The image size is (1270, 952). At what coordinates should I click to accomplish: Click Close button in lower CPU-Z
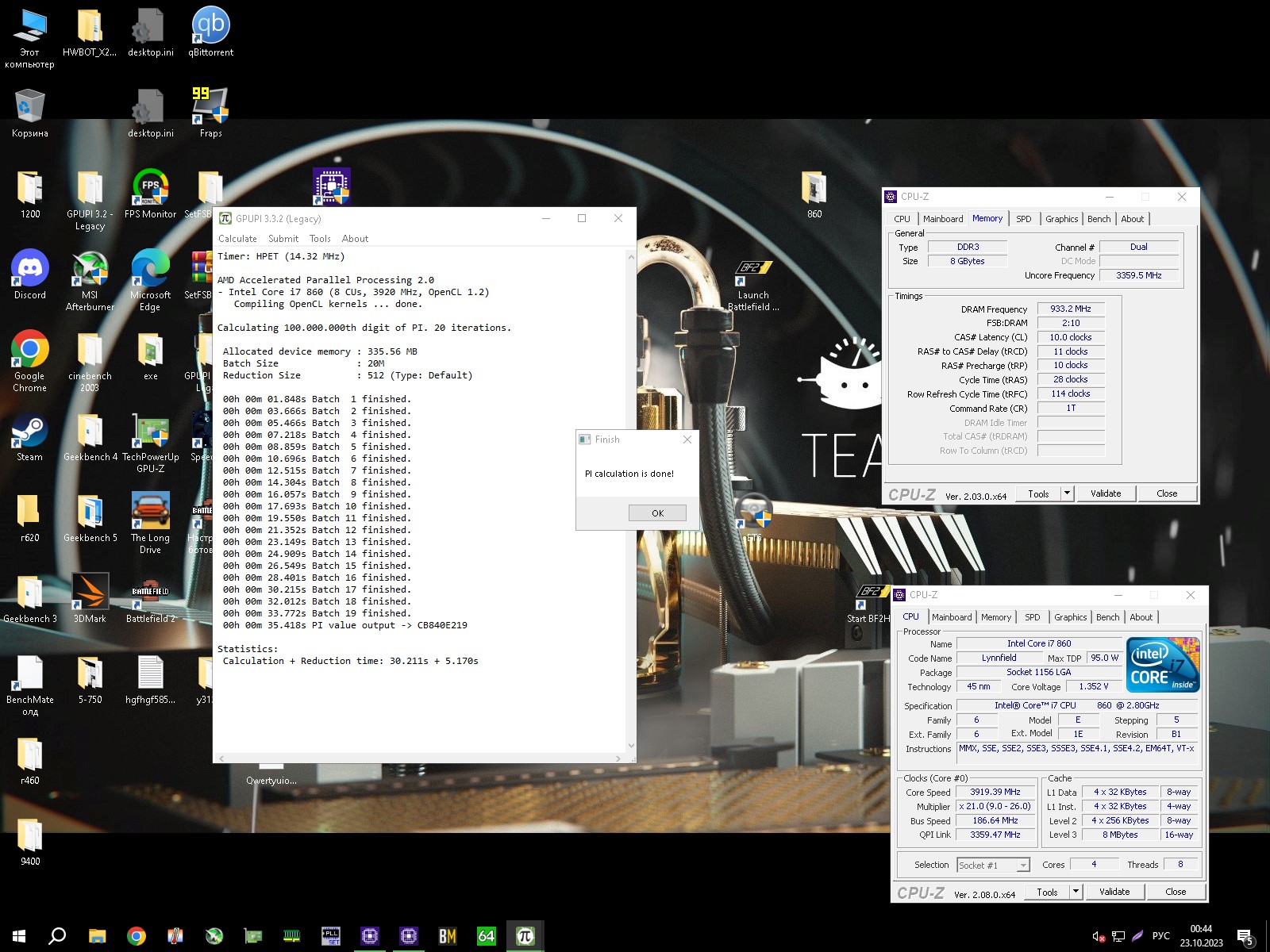(1176, 892)
